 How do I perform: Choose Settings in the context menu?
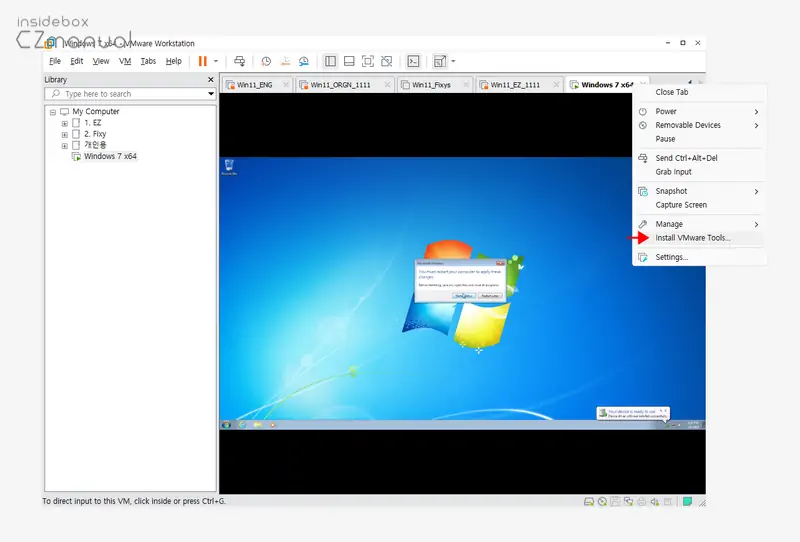(x=699, y=257)
